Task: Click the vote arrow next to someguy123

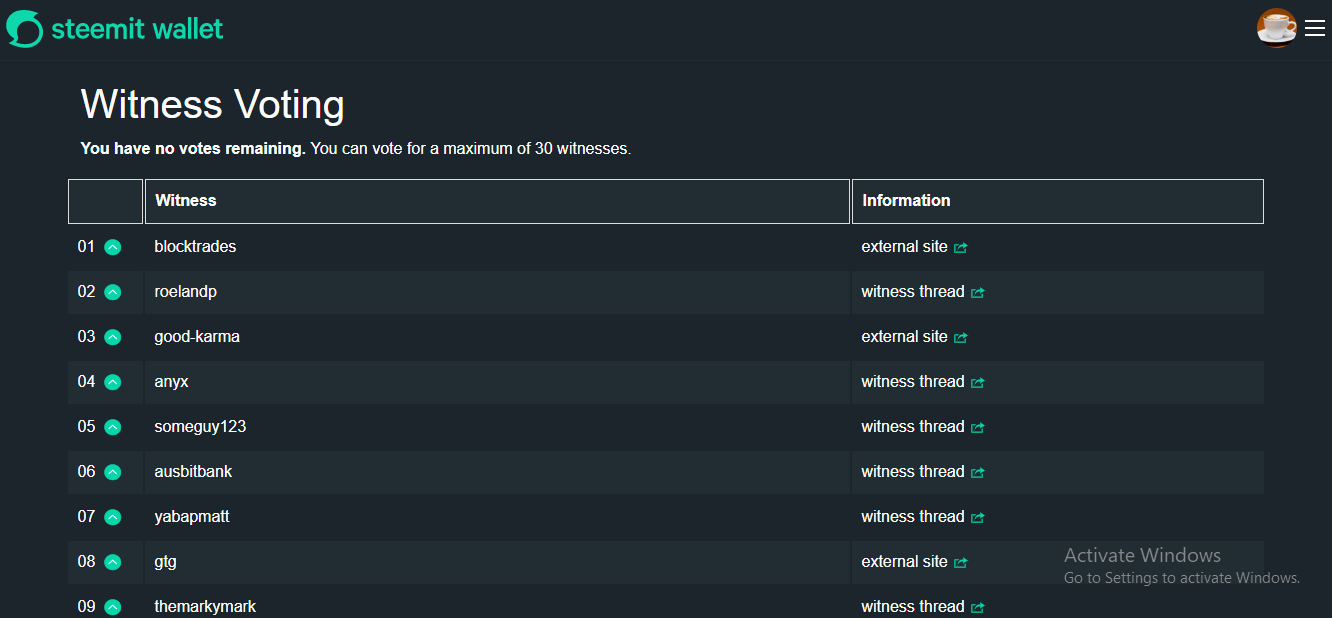Action: click(x=113, y=427)
